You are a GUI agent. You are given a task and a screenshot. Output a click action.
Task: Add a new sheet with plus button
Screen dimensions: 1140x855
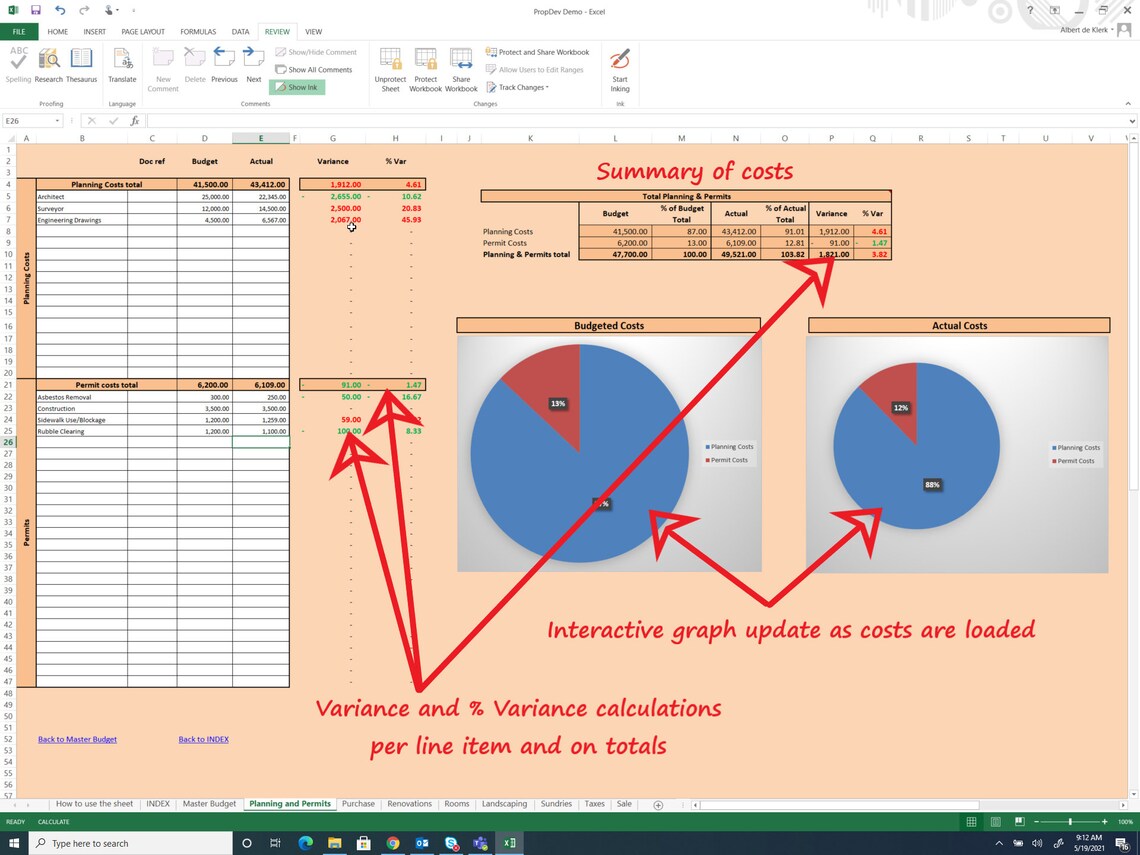pyautogui.click(x=658, y=805)
